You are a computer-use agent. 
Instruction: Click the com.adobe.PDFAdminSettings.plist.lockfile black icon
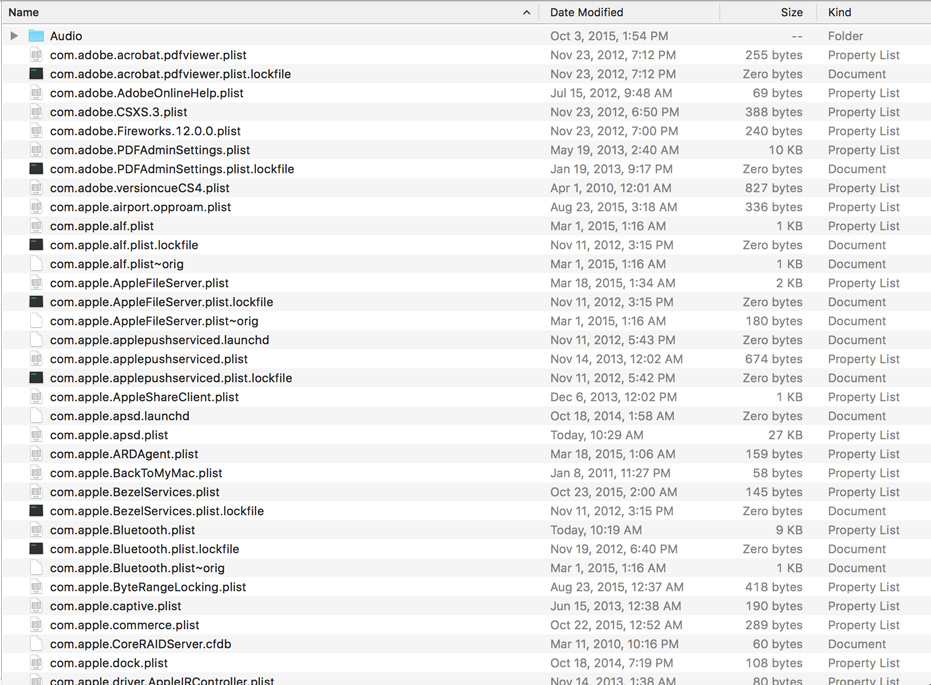[x=36, y=169]
